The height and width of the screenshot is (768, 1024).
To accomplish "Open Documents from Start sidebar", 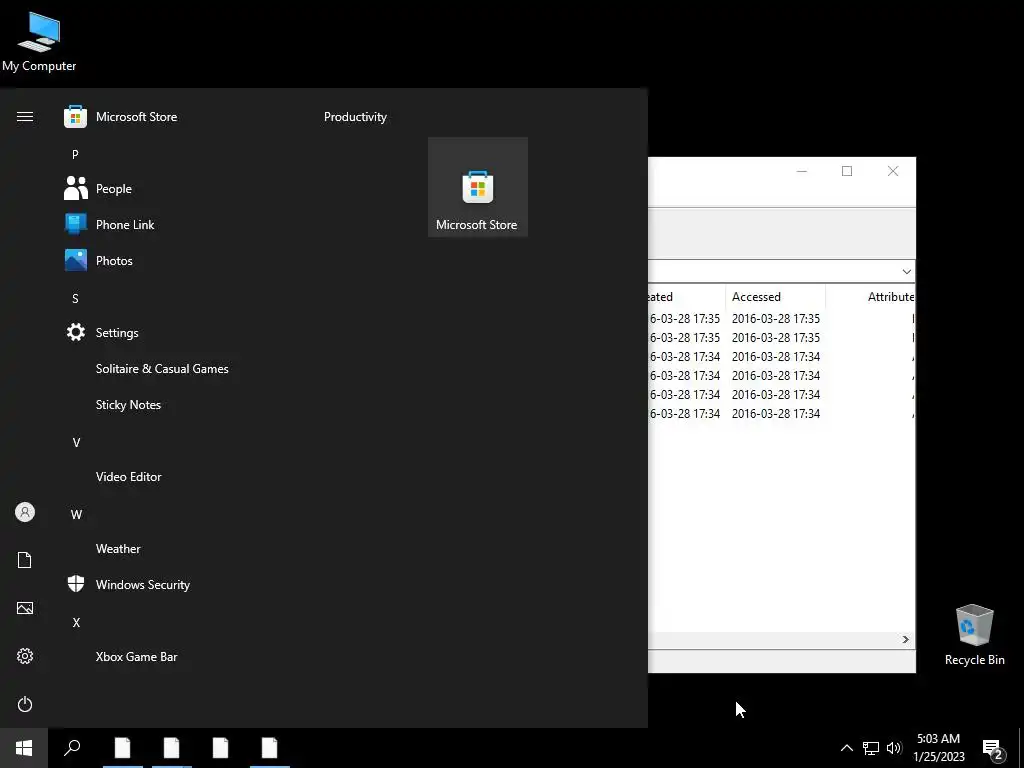I will click(25, 560).
